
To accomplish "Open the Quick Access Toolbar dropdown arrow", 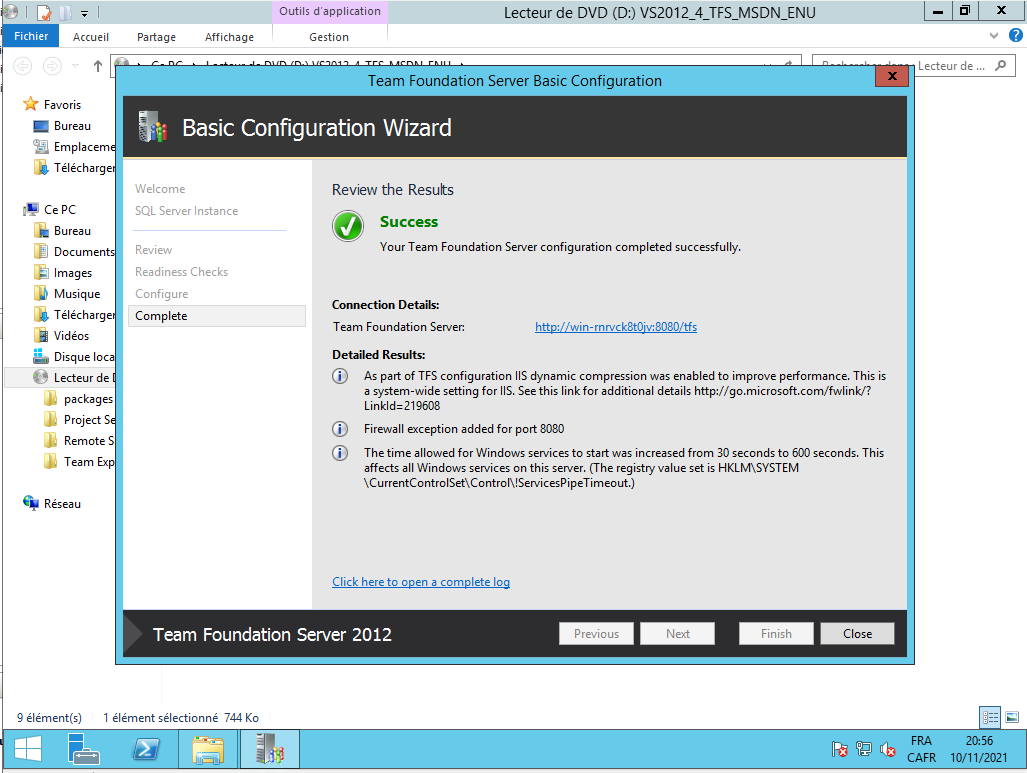I will 85,13.
